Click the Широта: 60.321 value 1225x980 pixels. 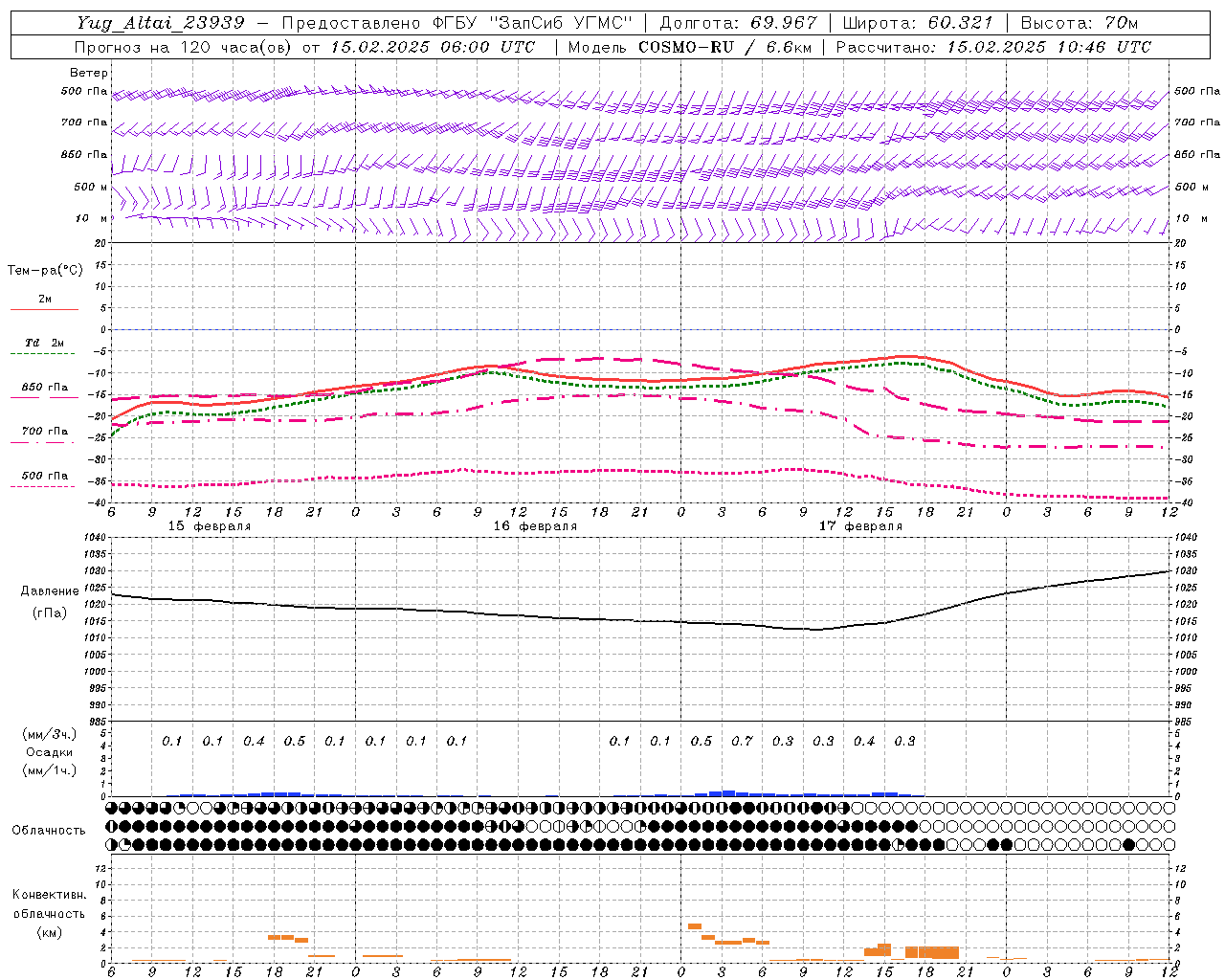pos(918,23)
